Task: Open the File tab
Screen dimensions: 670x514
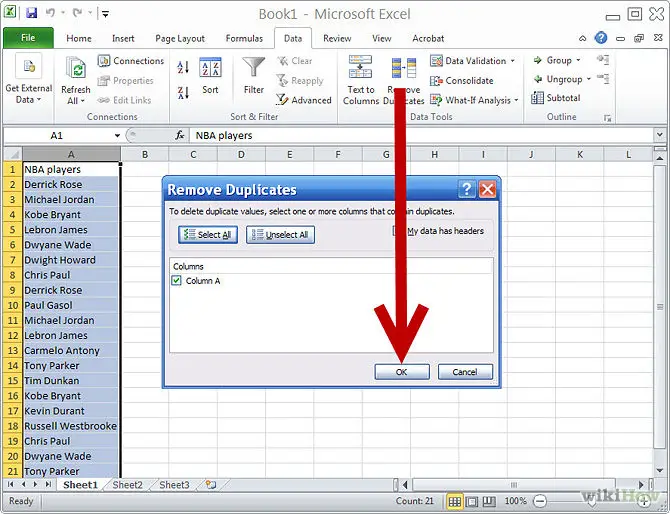Action: [x=28, y=38]
